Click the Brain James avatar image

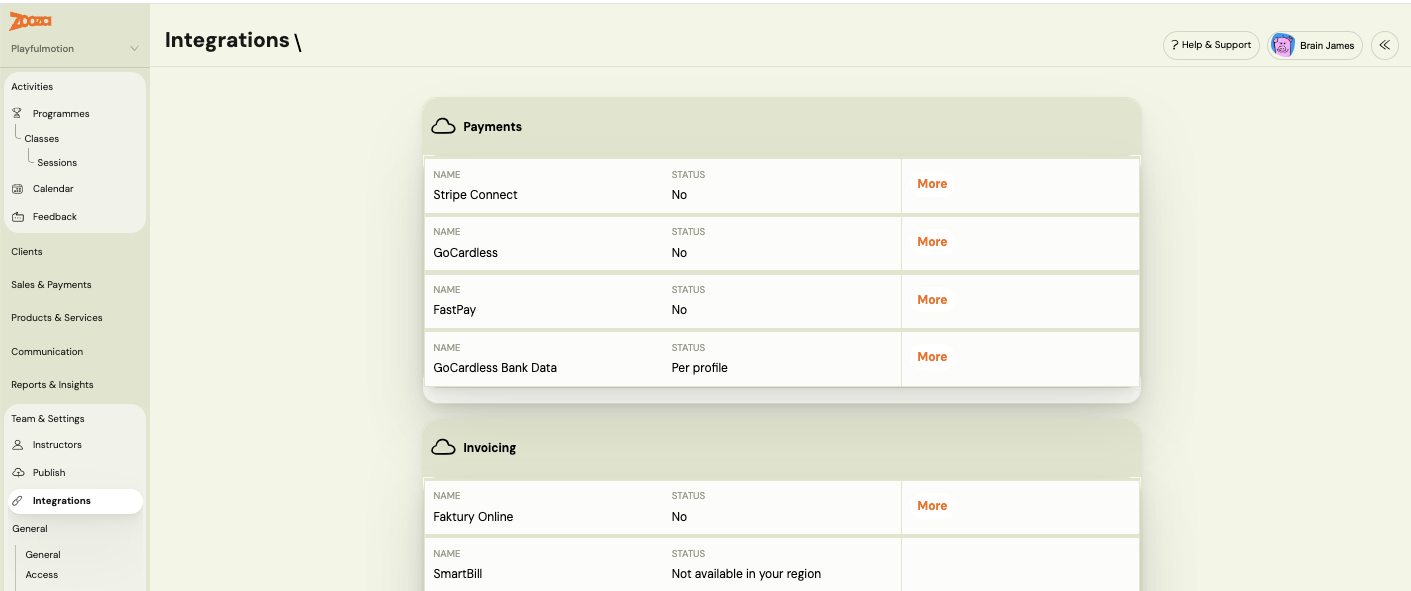[1283, 45]
